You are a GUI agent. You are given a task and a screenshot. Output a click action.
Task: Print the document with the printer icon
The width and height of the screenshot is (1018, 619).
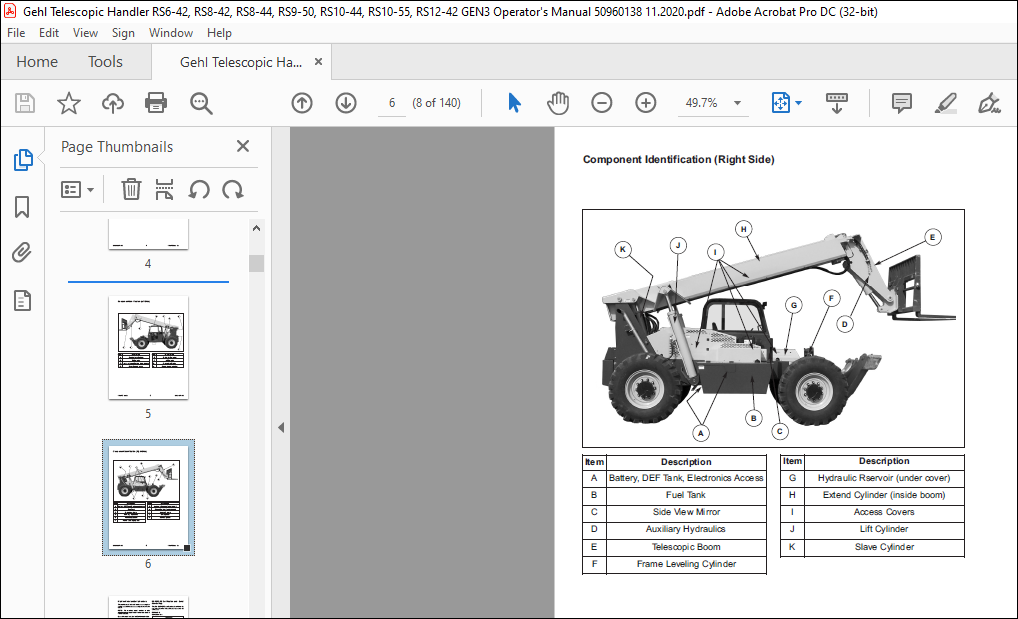click(156, 103)
